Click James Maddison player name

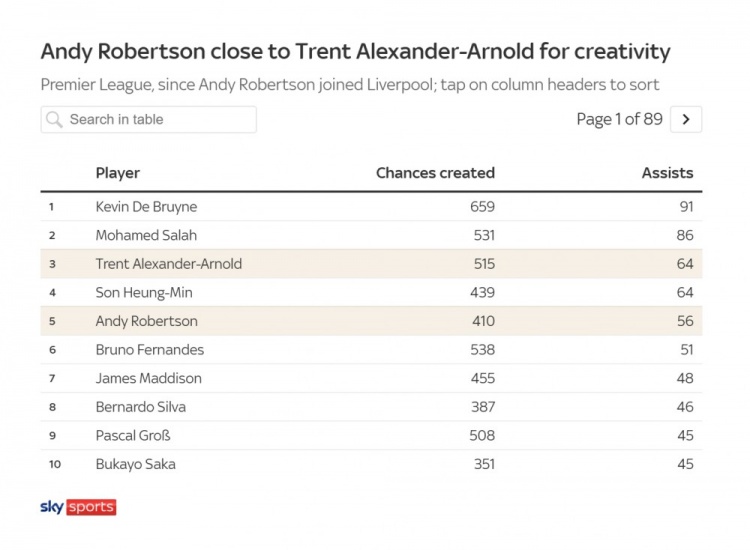coord(149,378)
